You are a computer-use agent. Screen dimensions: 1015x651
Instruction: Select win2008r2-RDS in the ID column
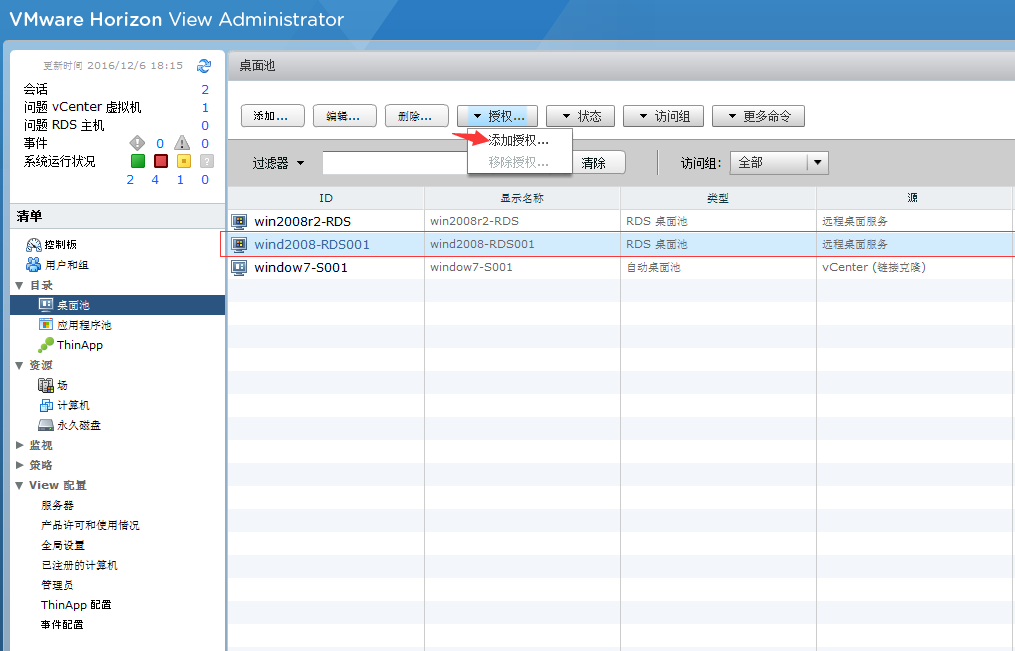302,221
